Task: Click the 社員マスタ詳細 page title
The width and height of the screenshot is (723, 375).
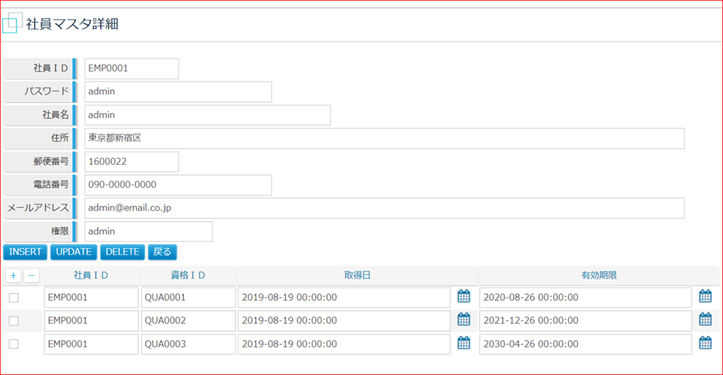Action: 72,24
